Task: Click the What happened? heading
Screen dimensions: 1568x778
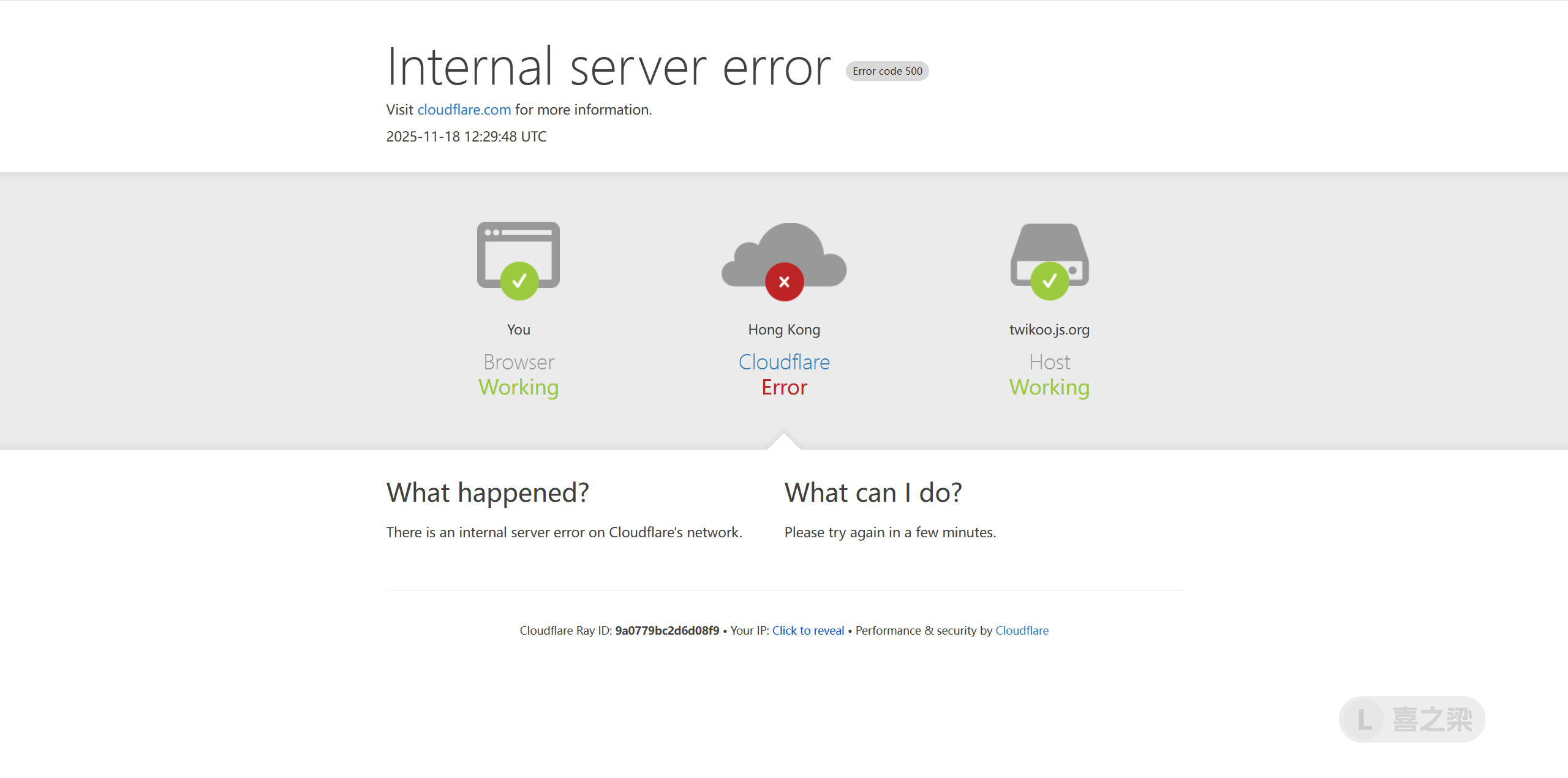Action: point(488,493)
